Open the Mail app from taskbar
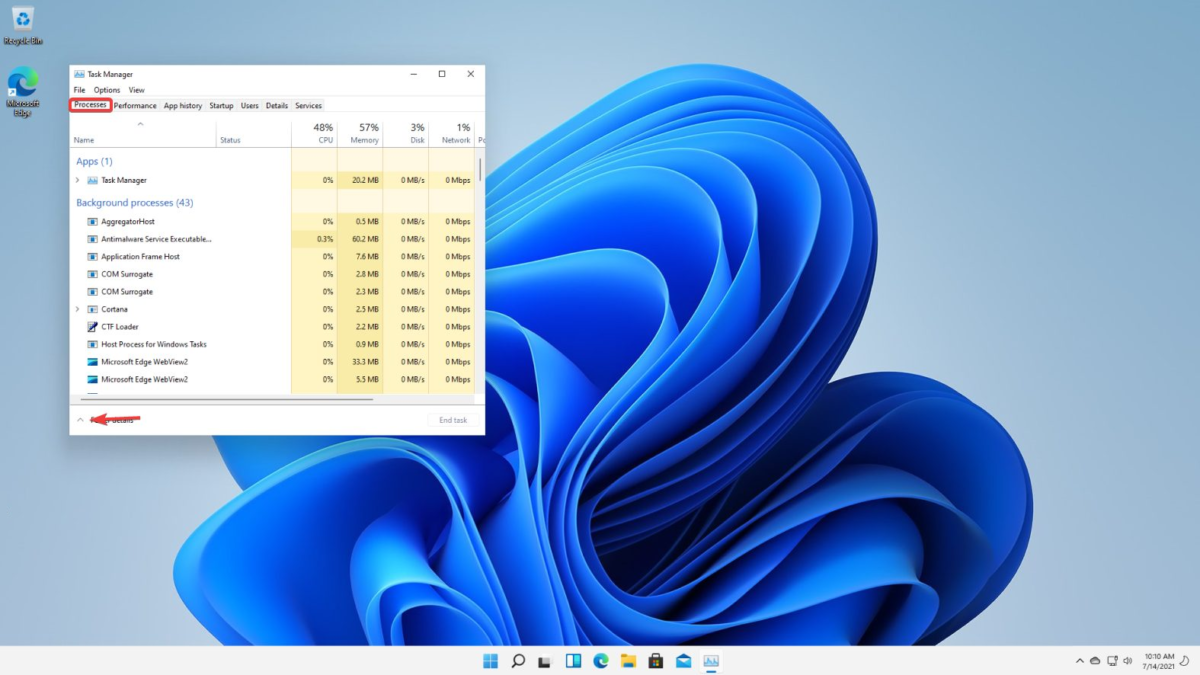This screenshot has height=675, width=1200. click(684, 660)
